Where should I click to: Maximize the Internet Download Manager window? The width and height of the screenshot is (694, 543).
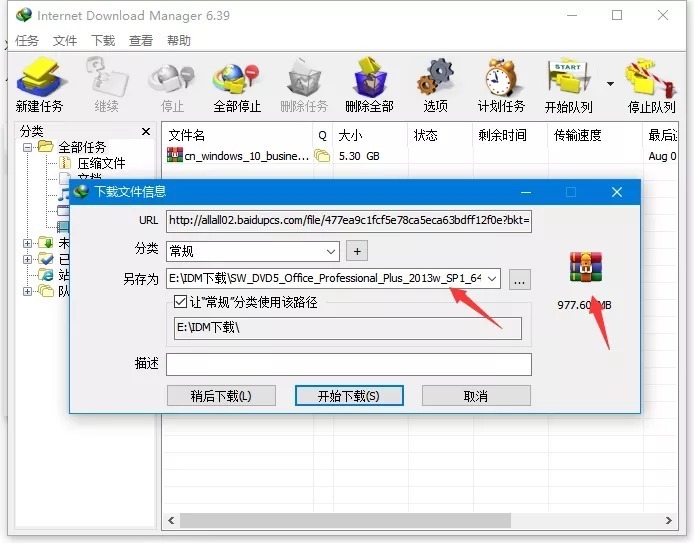click(617, 15)
